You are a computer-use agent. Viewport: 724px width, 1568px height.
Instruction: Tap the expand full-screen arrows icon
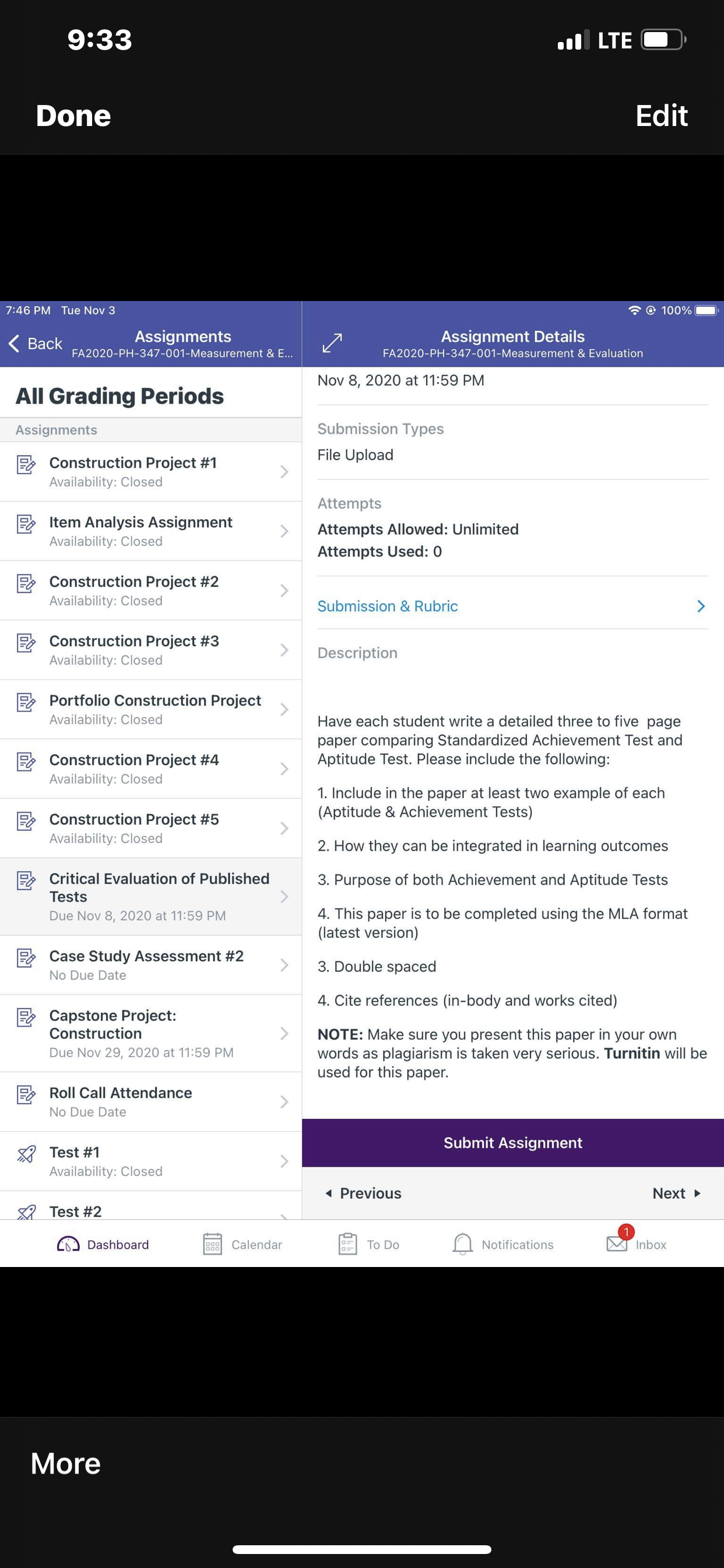pyautogui.click(x=332, y=342)
